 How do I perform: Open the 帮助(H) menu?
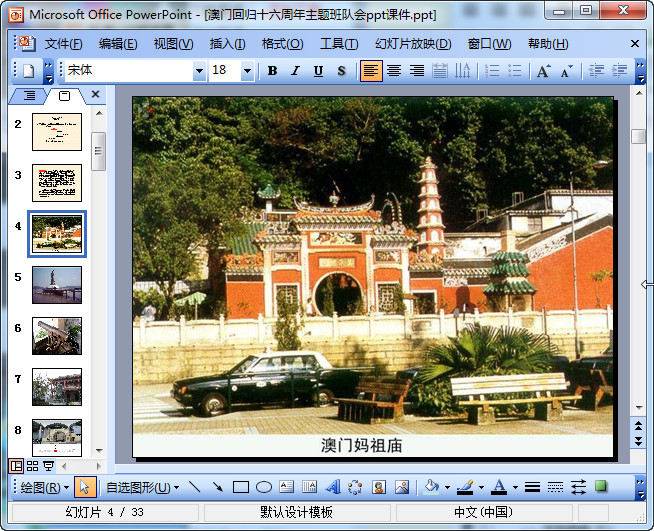coord(548,44)
